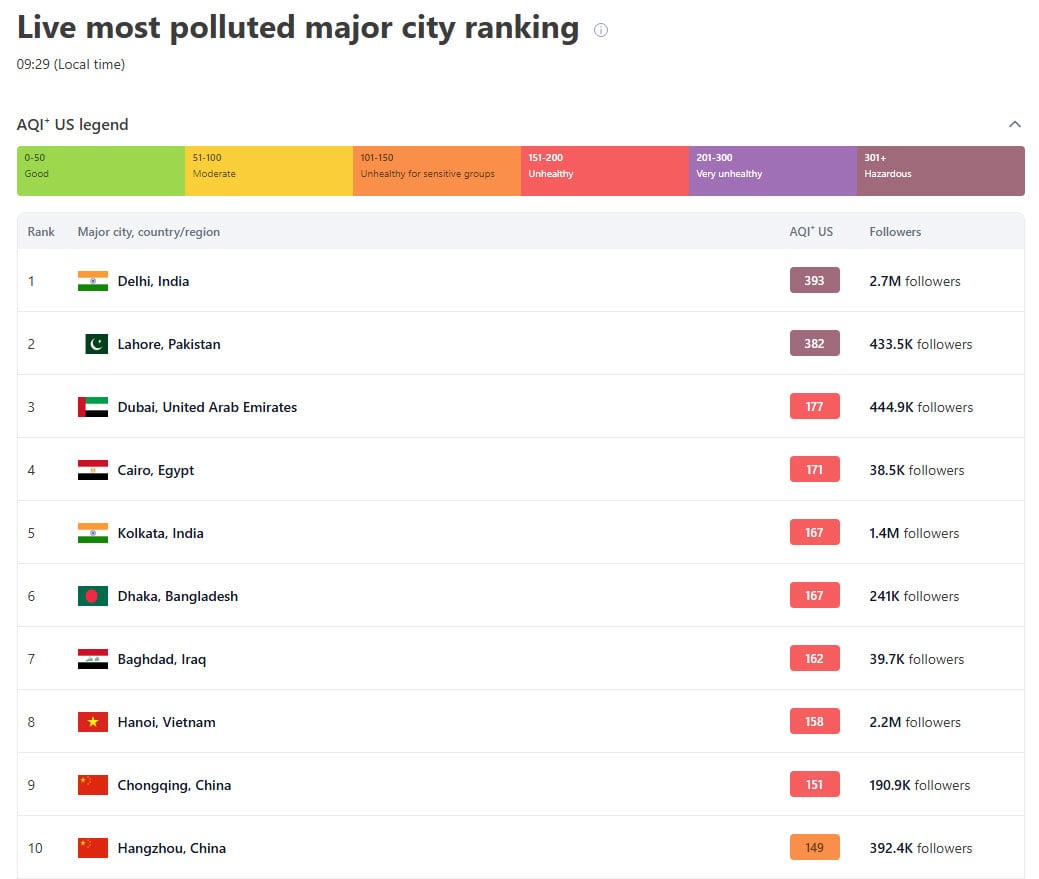1039x879 pixels.
Task: Click Delhi's 393 AQI badge
Action: 814,281
